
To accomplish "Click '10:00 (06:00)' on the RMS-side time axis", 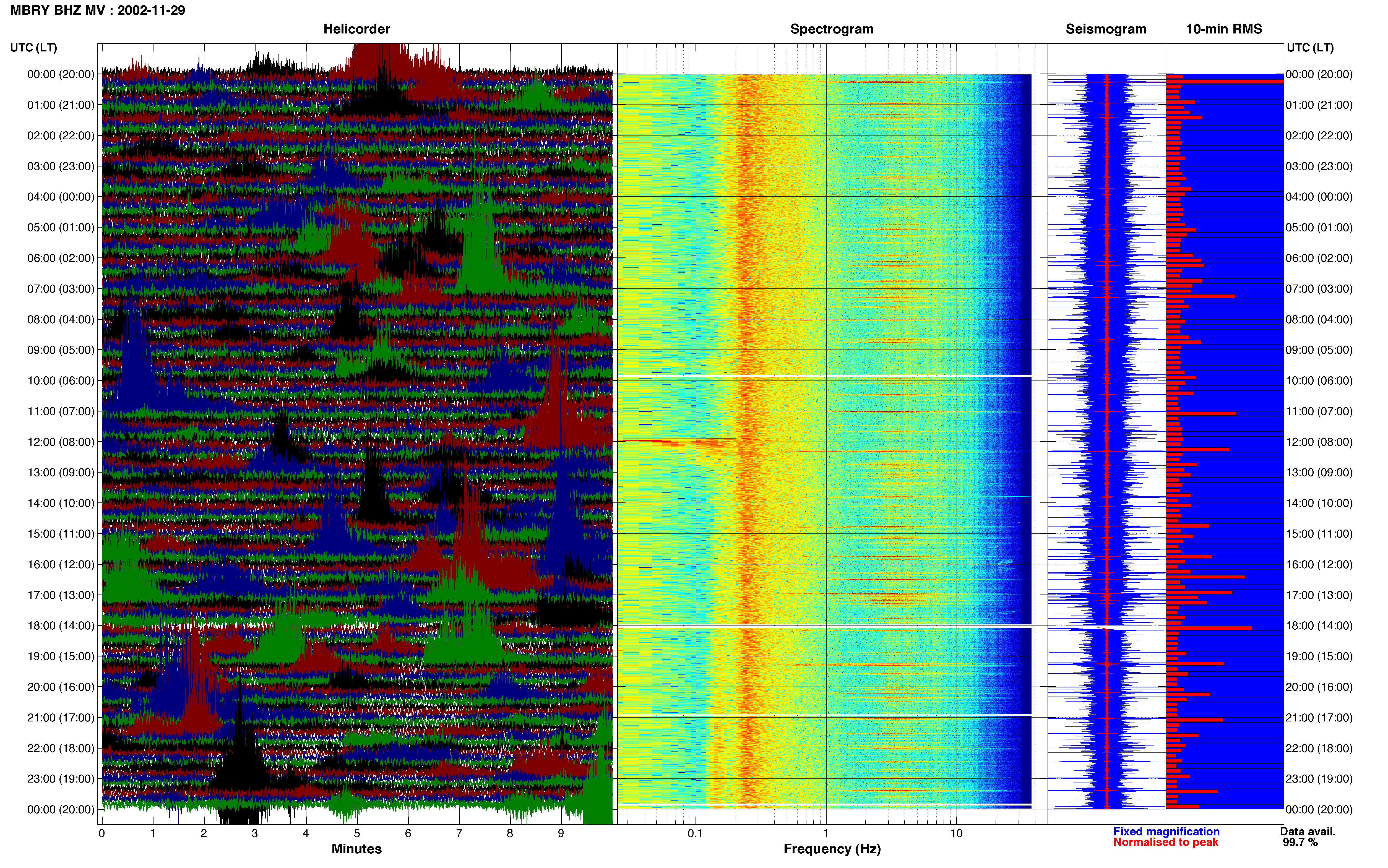I will 1319,380.
